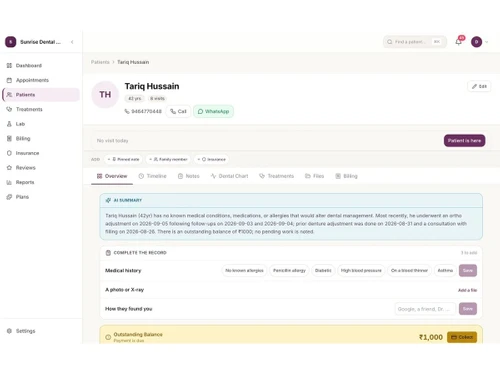Switch to the Files tab
Image resolution: width=500 pixels, height=375 pixels.
pos(315,176)
